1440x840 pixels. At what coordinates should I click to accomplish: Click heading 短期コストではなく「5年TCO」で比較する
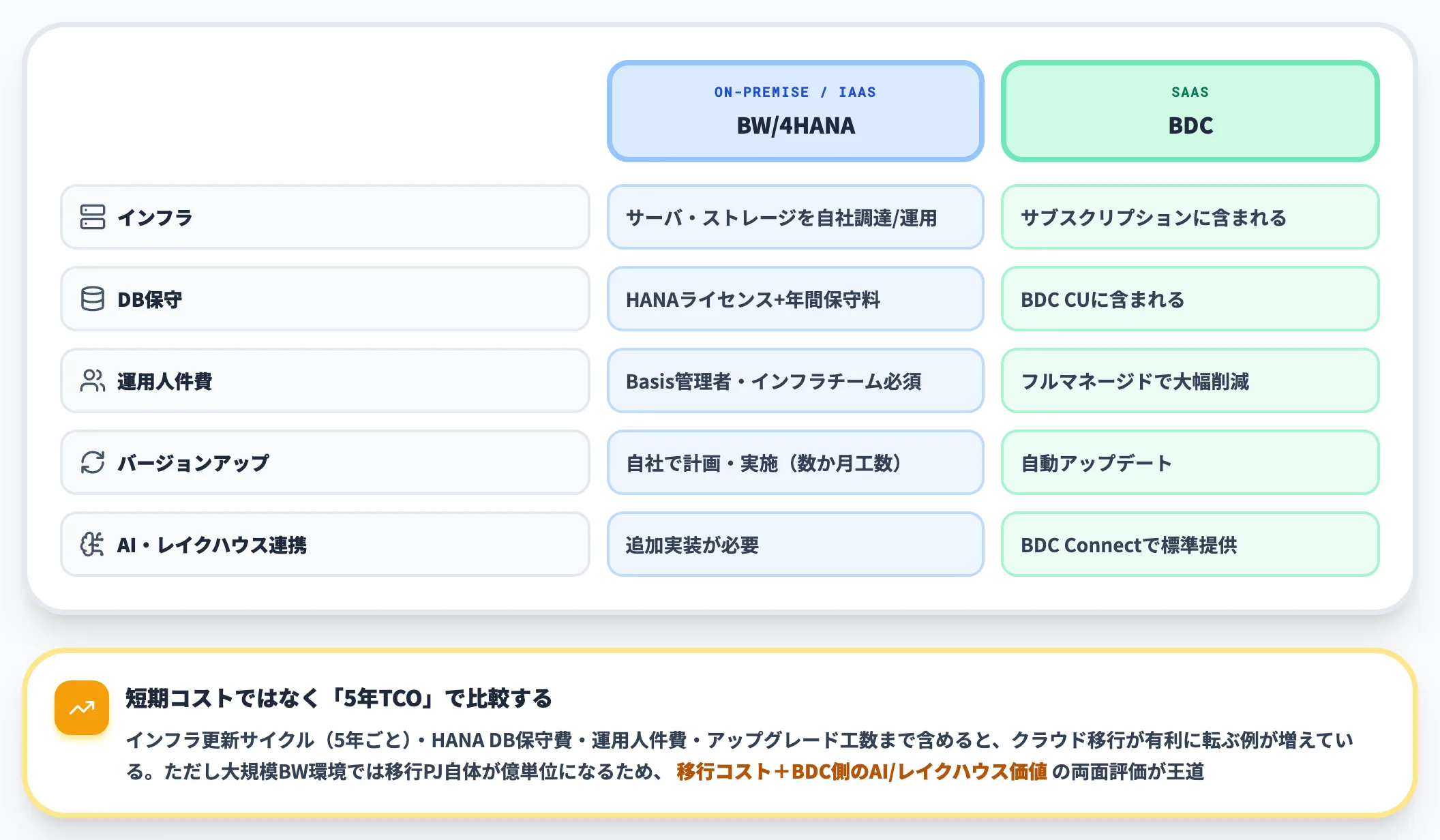[x=339, y=698]
